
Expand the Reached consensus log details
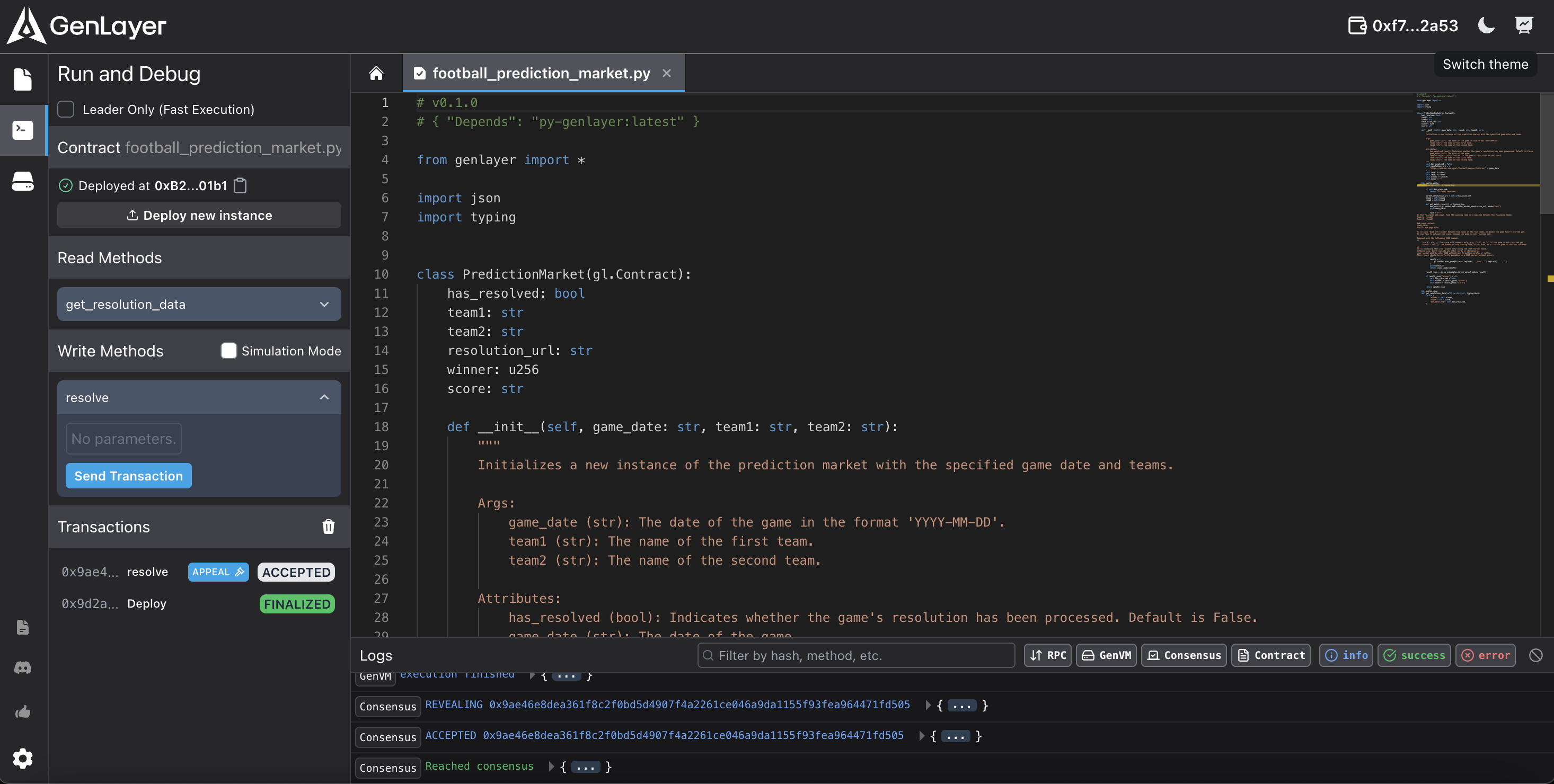551,767
